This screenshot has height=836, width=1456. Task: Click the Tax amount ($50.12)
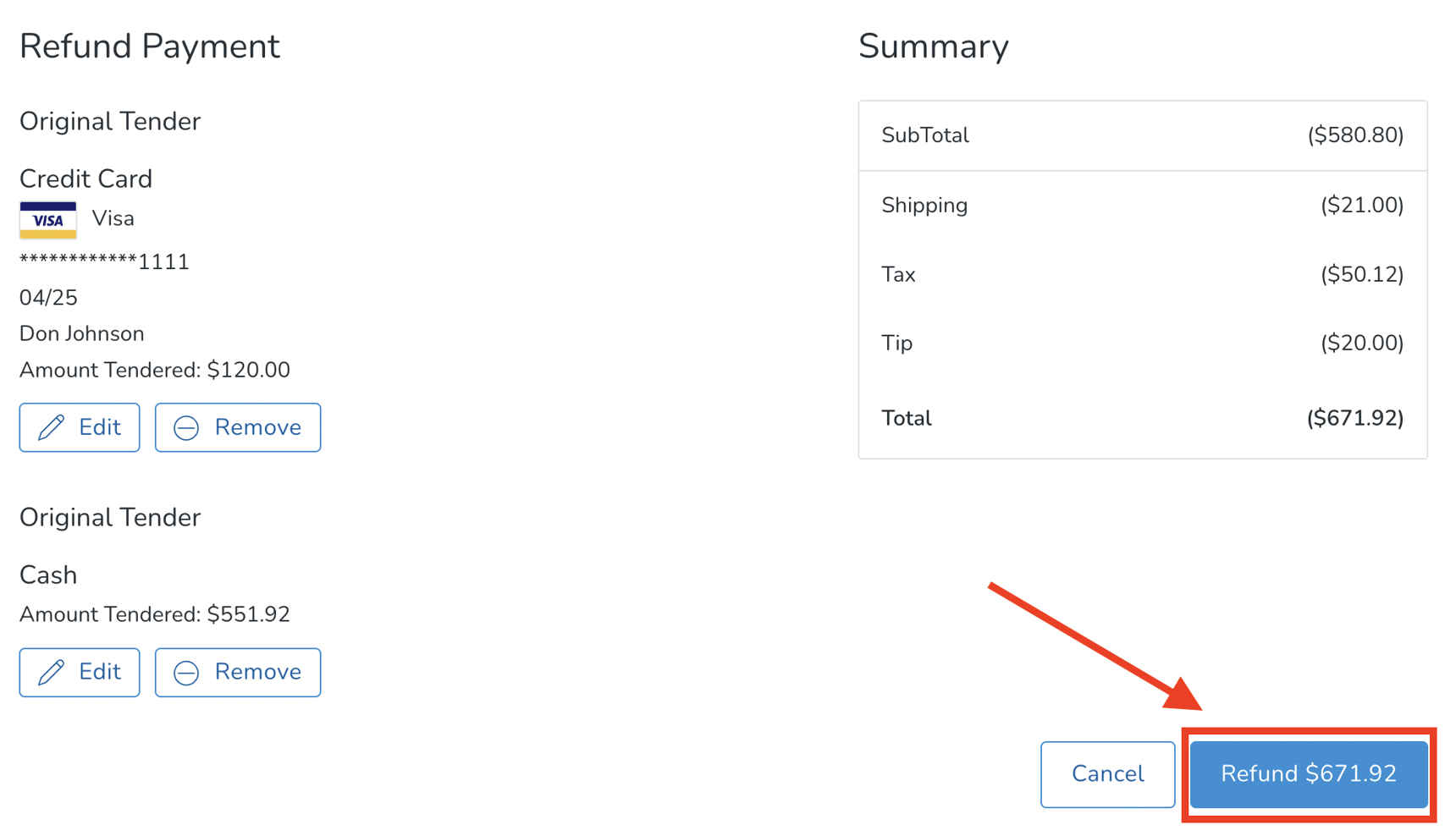click(x=1362, y=274)
